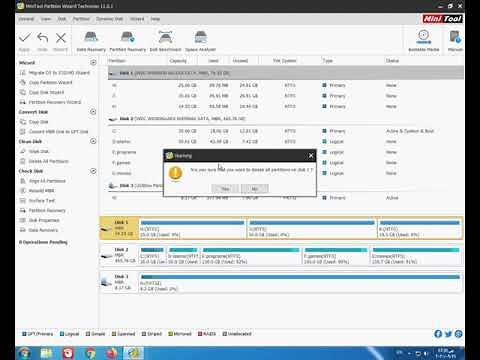Open the Data Recovery tool
Image resolution: width=480 pixels, height=360 pixels.
point(91,41)
